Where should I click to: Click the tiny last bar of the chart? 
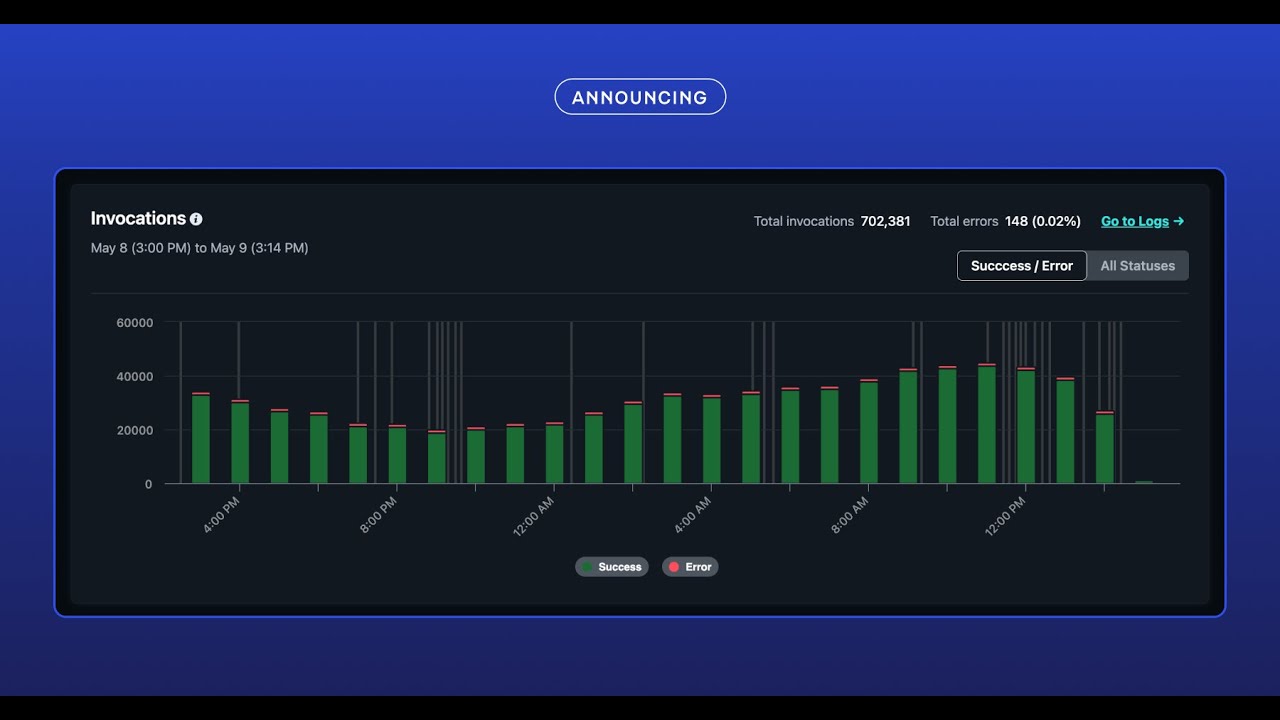coord(1144,482)
